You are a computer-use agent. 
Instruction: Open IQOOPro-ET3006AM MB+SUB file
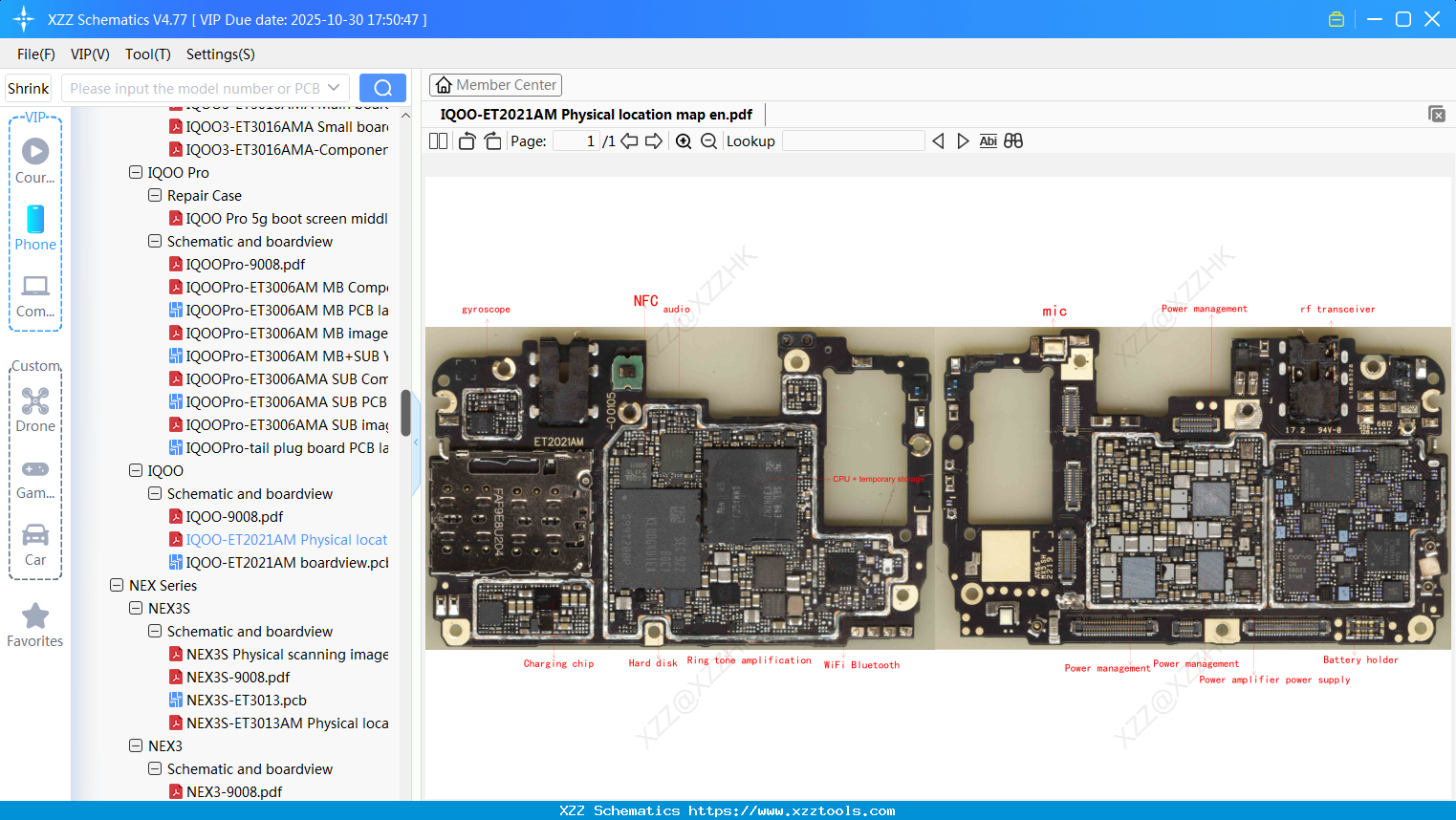278,356
